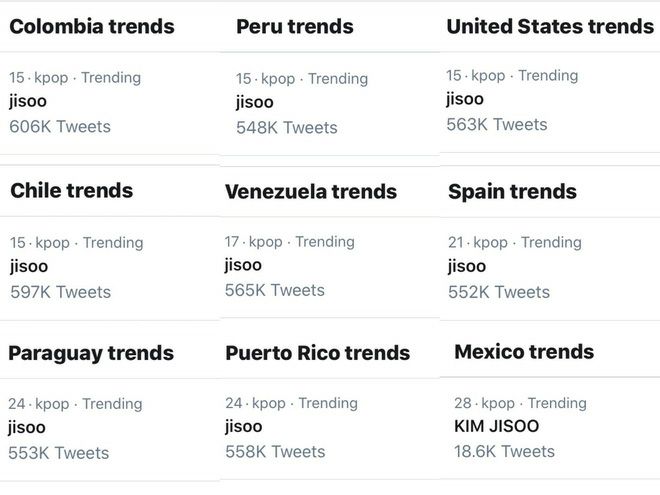
Task: Open the Puerto Rico trends heading
Action: (317, 353)
